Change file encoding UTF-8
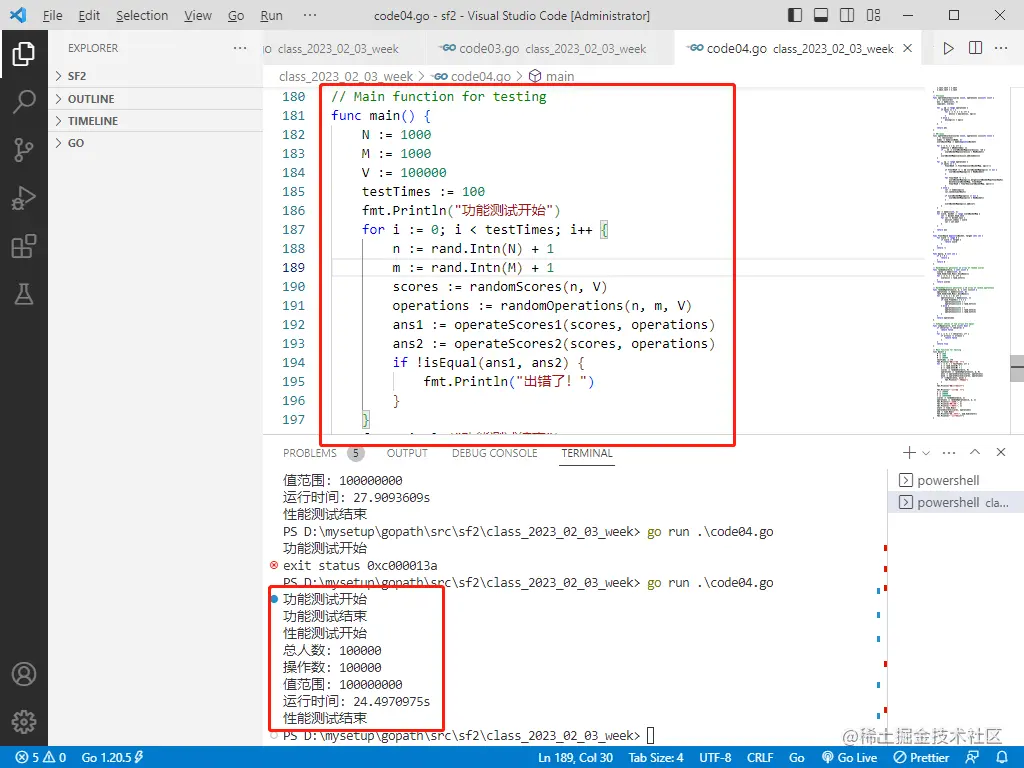The height and width of the screenshot is (768, 1024). click(x=715, y=758)
